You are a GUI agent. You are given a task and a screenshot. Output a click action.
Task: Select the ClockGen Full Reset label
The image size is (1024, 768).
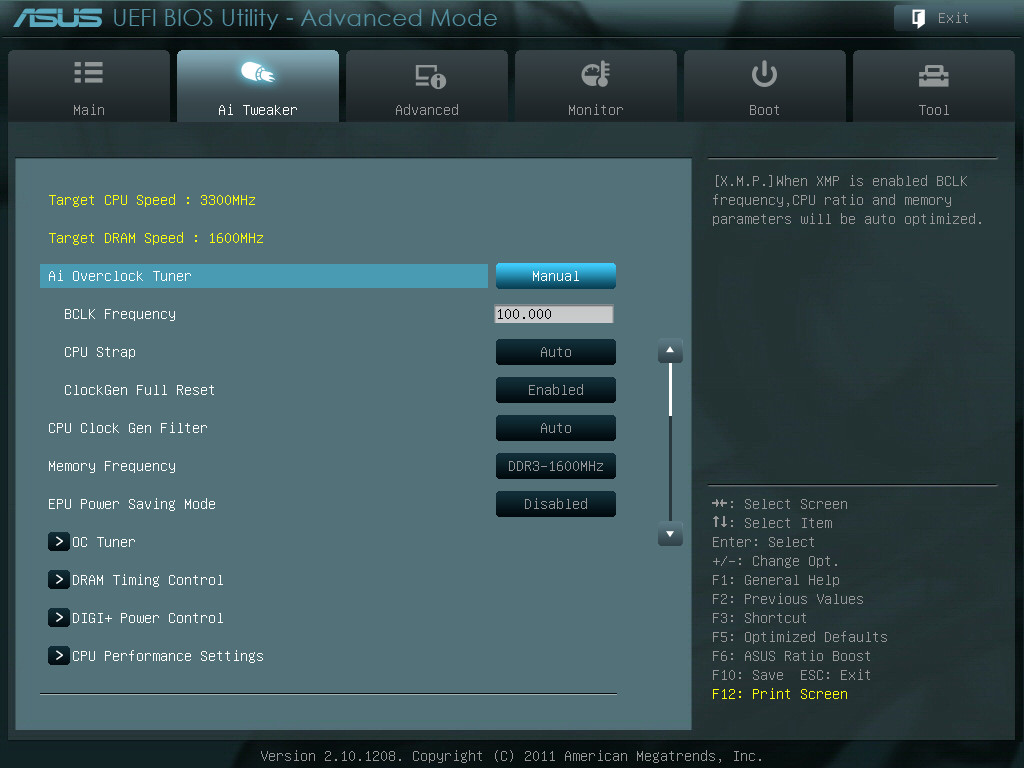(x=140, y=390)
